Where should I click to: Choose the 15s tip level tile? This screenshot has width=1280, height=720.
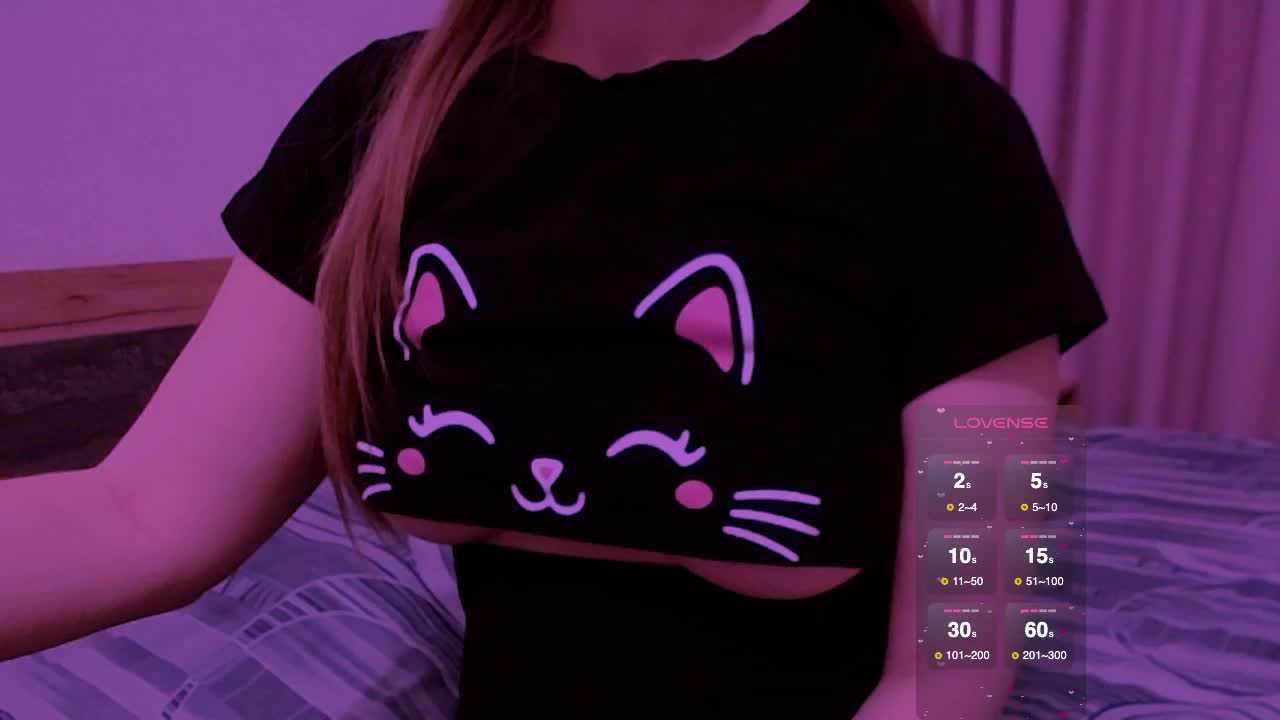1039,562
